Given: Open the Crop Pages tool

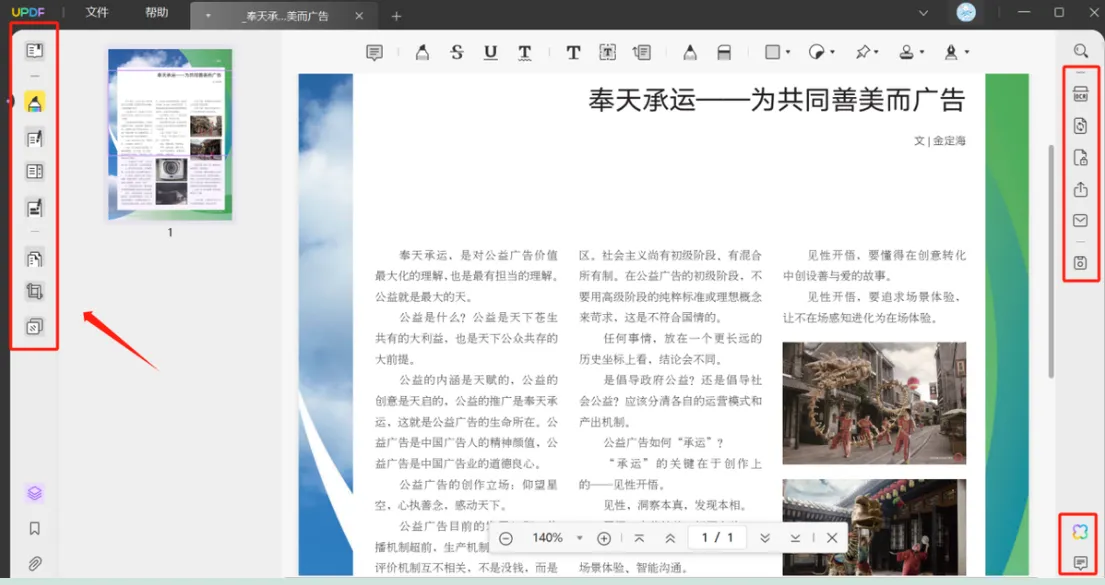Looking at the screenshot, I should 34,291.
